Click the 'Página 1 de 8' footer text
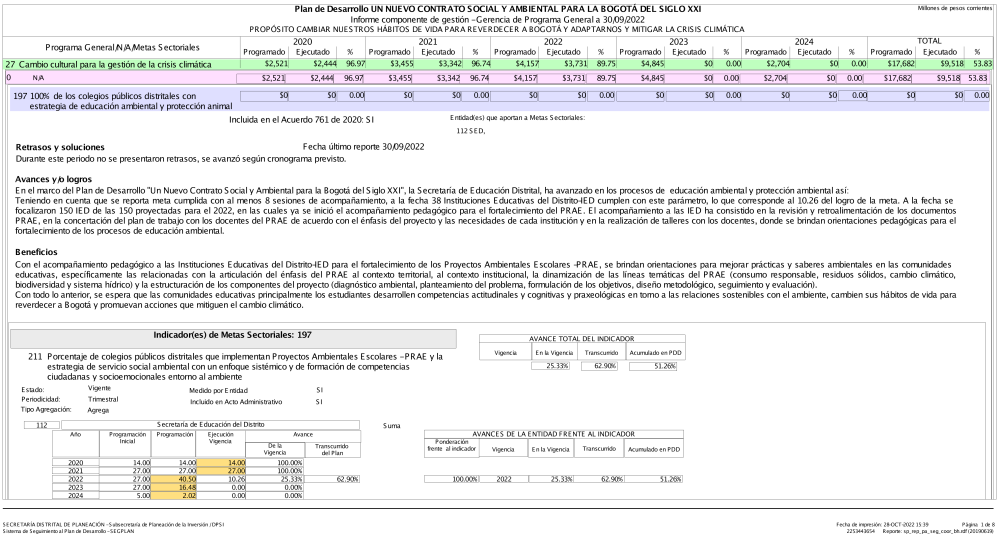 974,523
